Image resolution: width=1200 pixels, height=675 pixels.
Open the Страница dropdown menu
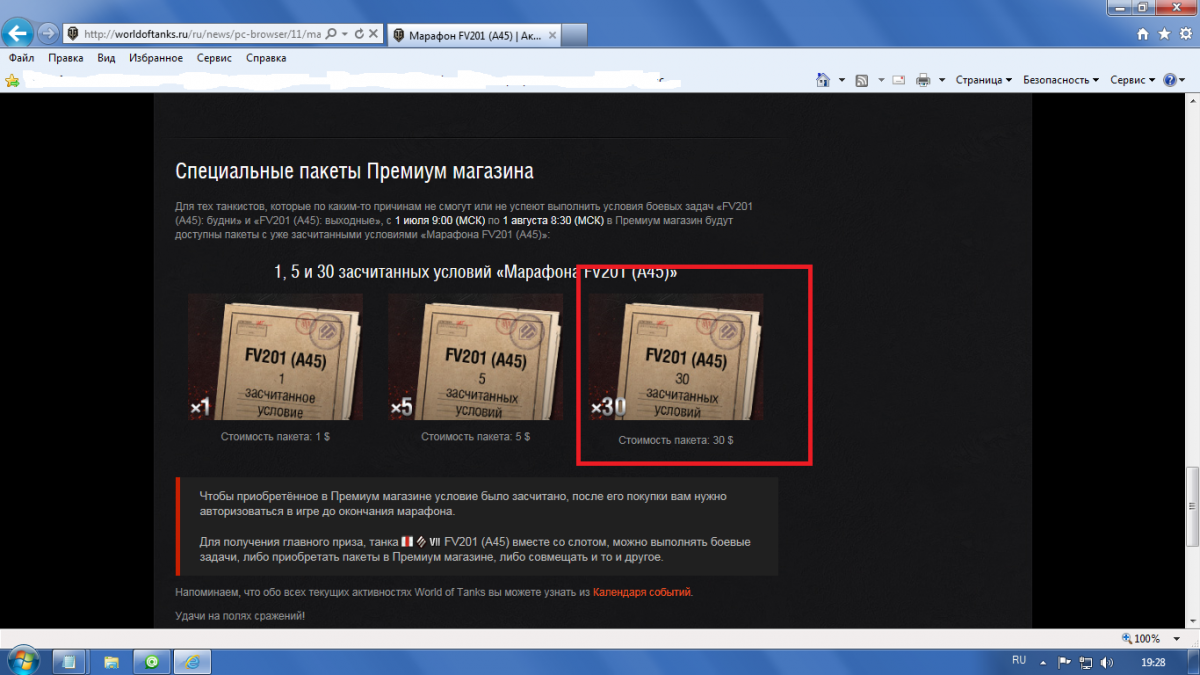(x=984, y=80)
